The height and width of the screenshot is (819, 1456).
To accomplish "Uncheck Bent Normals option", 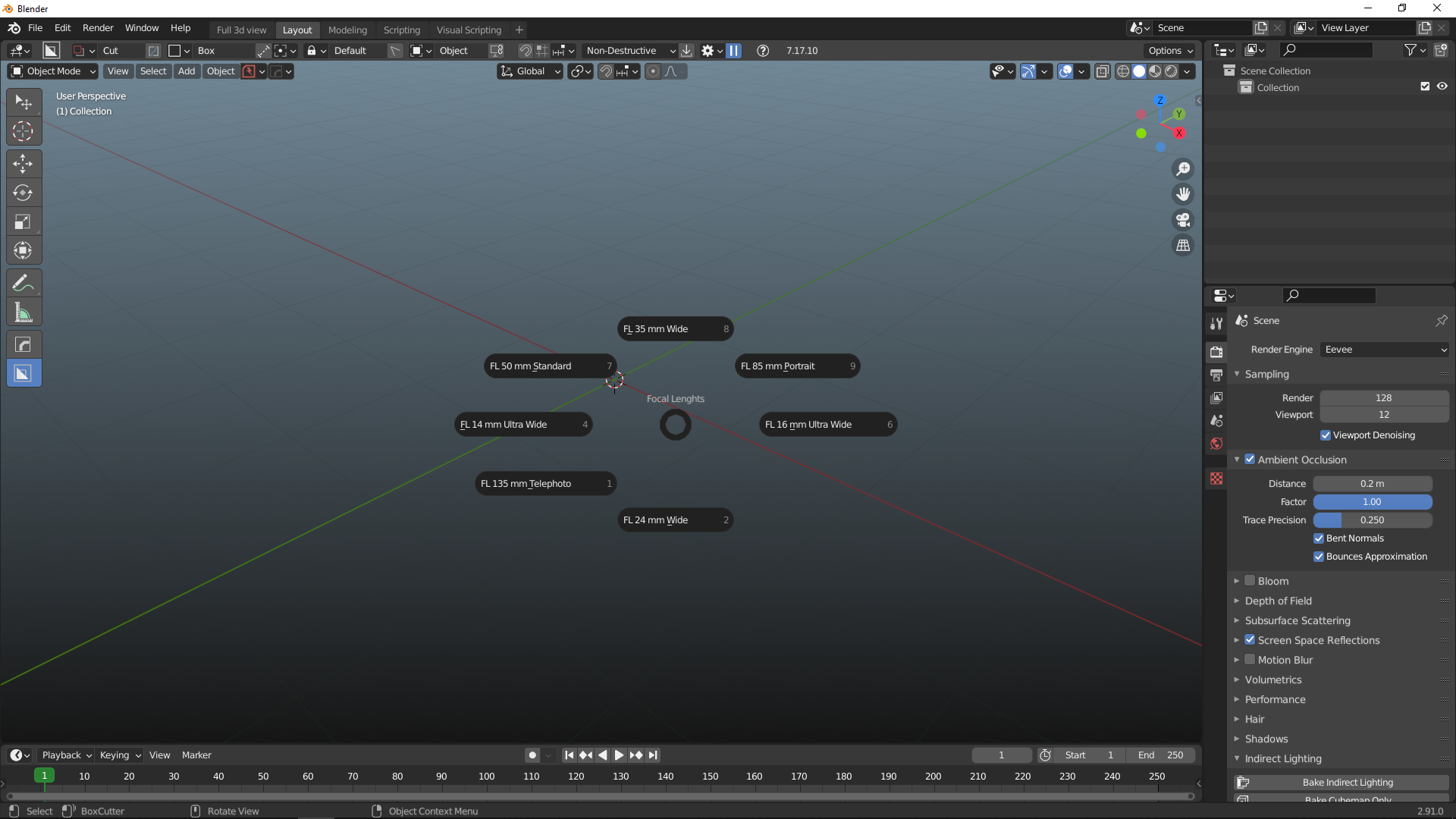I will 1319,538.
